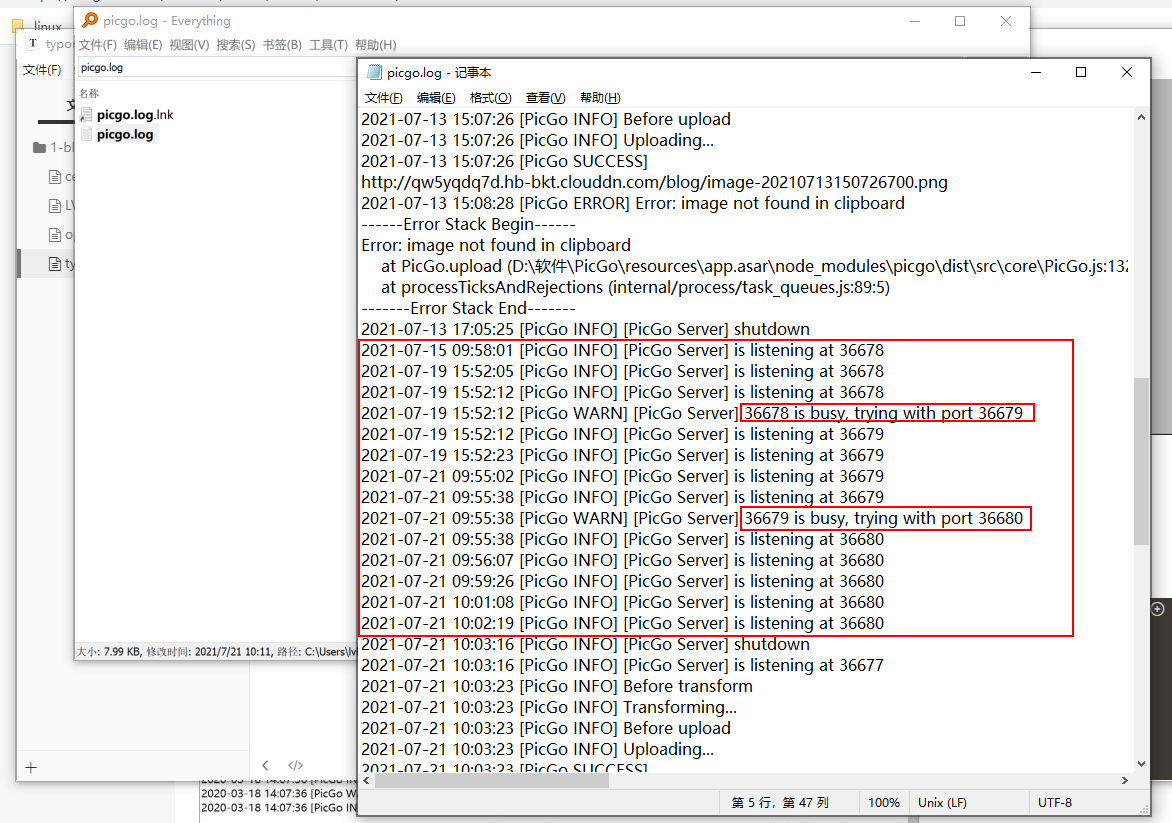Maximize the Everything window
1172x823 pixels.
point(960,21)
